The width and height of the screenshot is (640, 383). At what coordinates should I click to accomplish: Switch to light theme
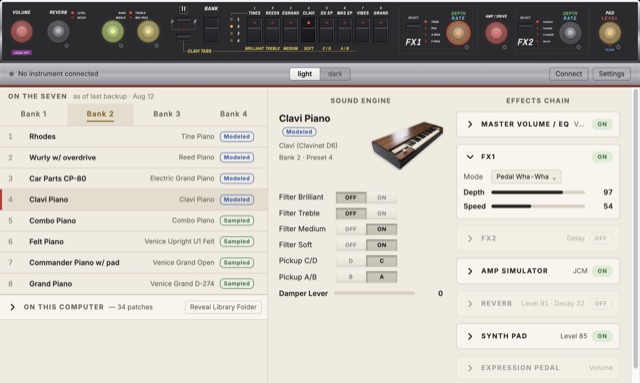point(304,74)
